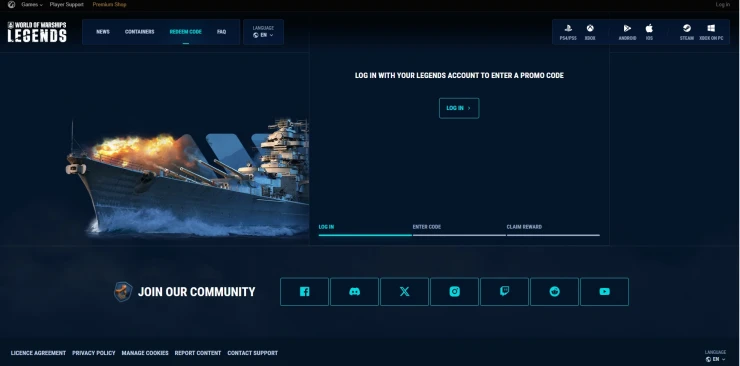This screenshot has width=740, height=366.
Task: Click the promo code login prompt text
Action: coord(459,75)
